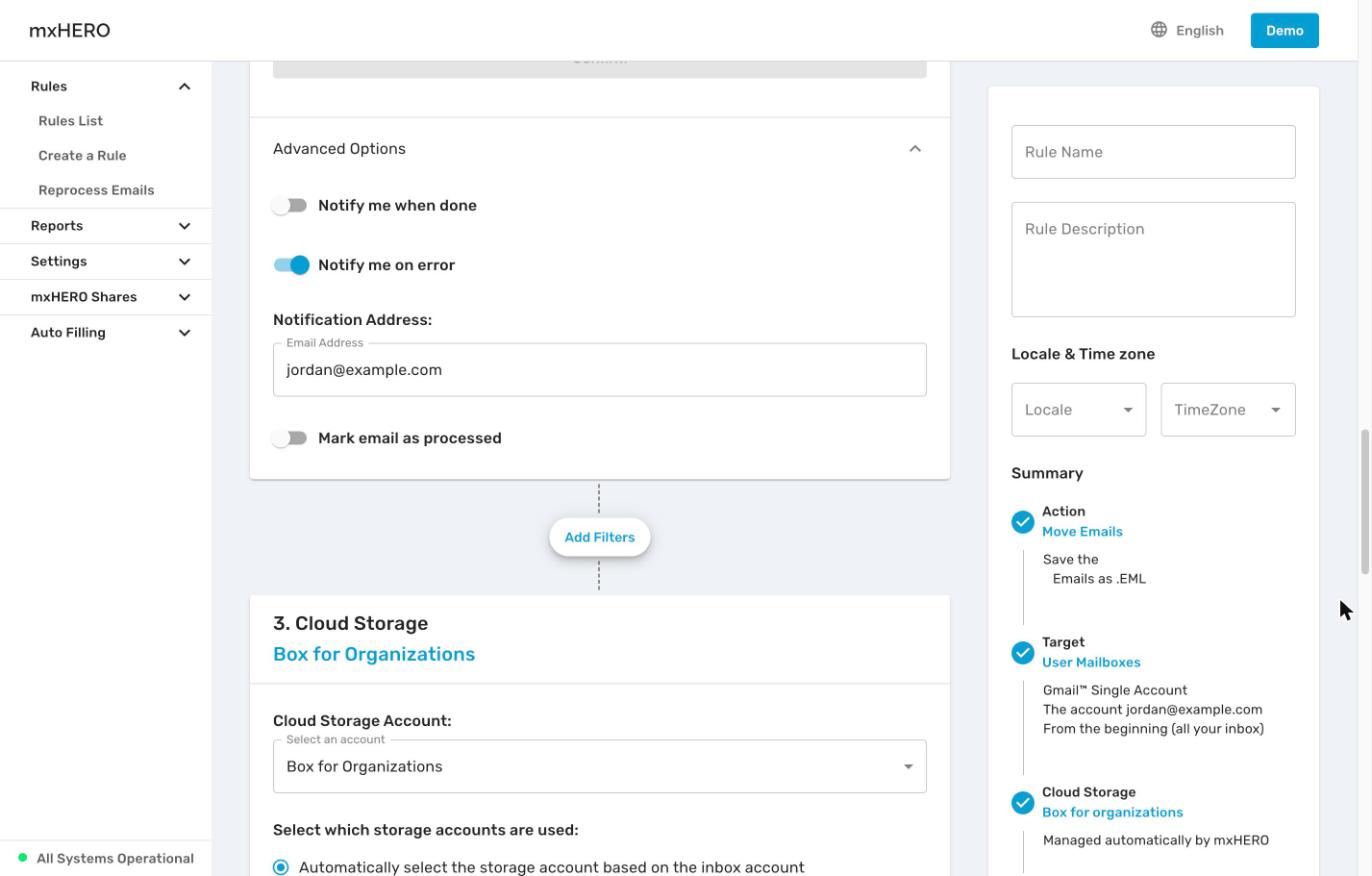1372x876 pixels.
Task: Open the User Mailboxes summary link
Action: (1091, 662)
